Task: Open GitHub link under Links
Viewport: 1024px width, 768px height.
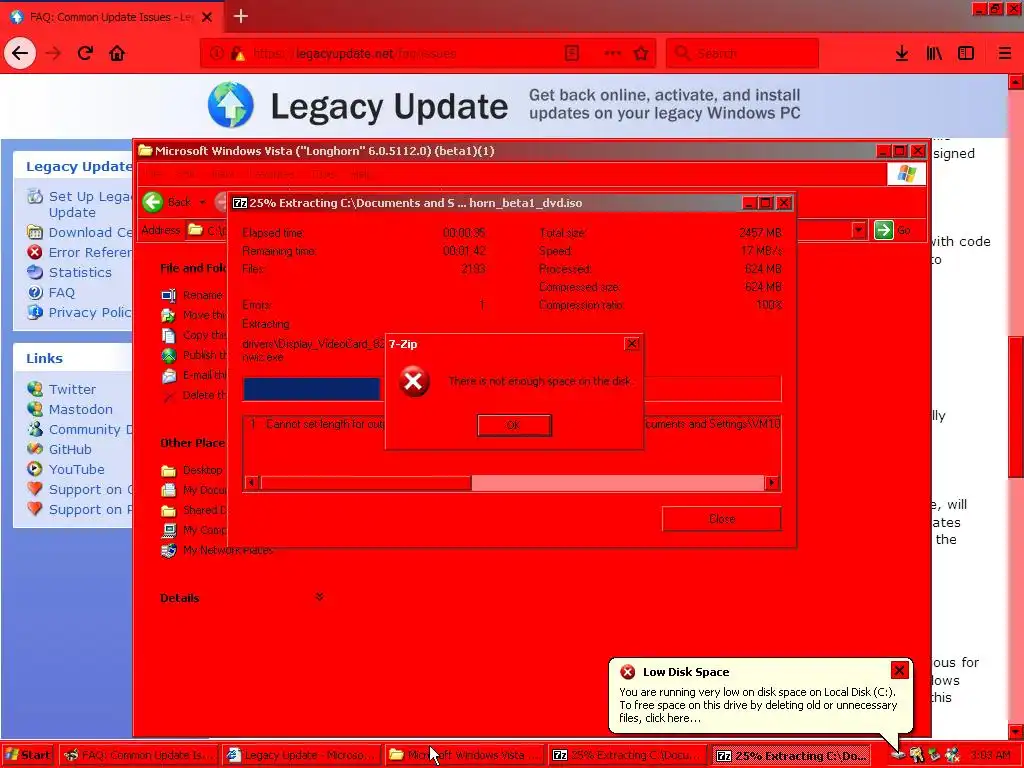Action: tap(70, 449)
